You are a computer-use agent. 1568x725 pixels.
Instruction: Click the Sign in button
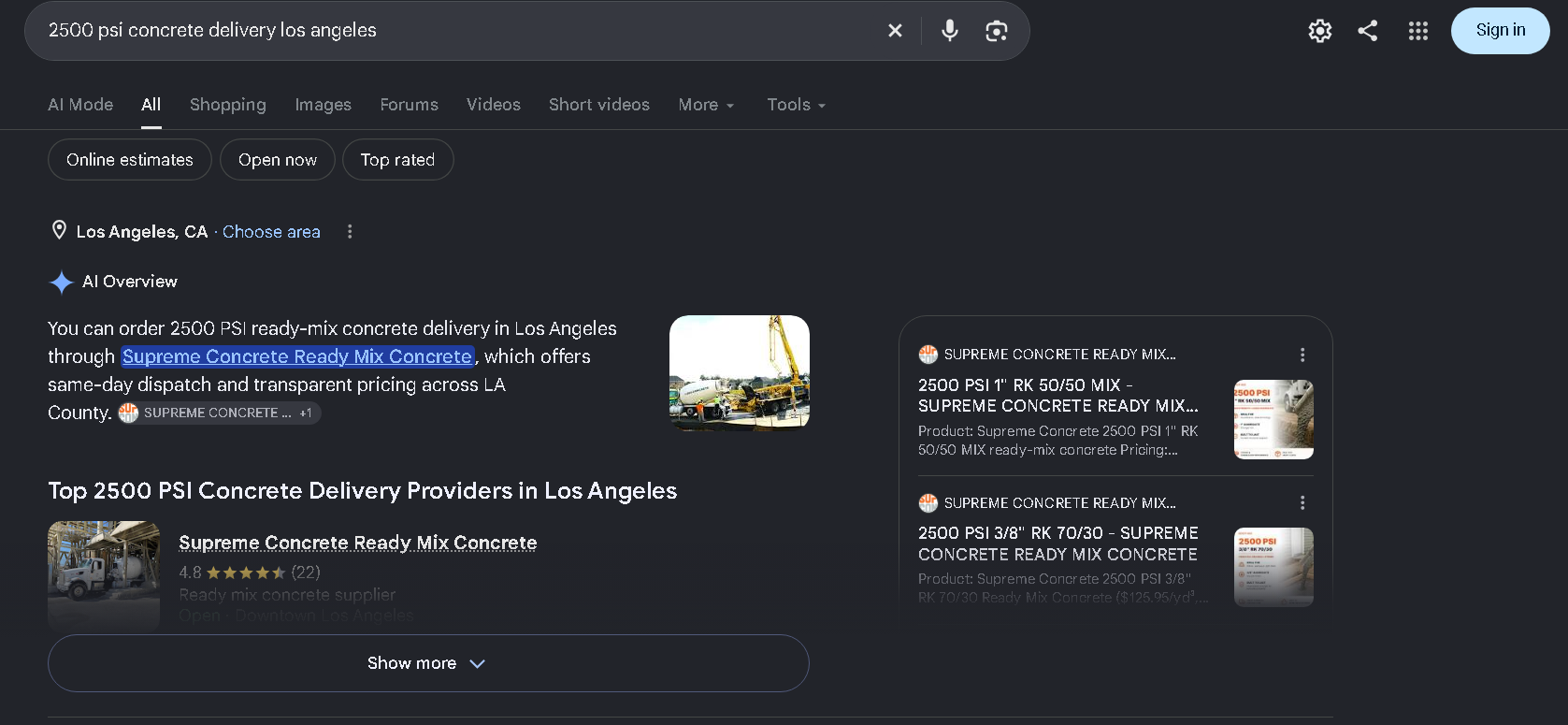[x=1500, y=31]
